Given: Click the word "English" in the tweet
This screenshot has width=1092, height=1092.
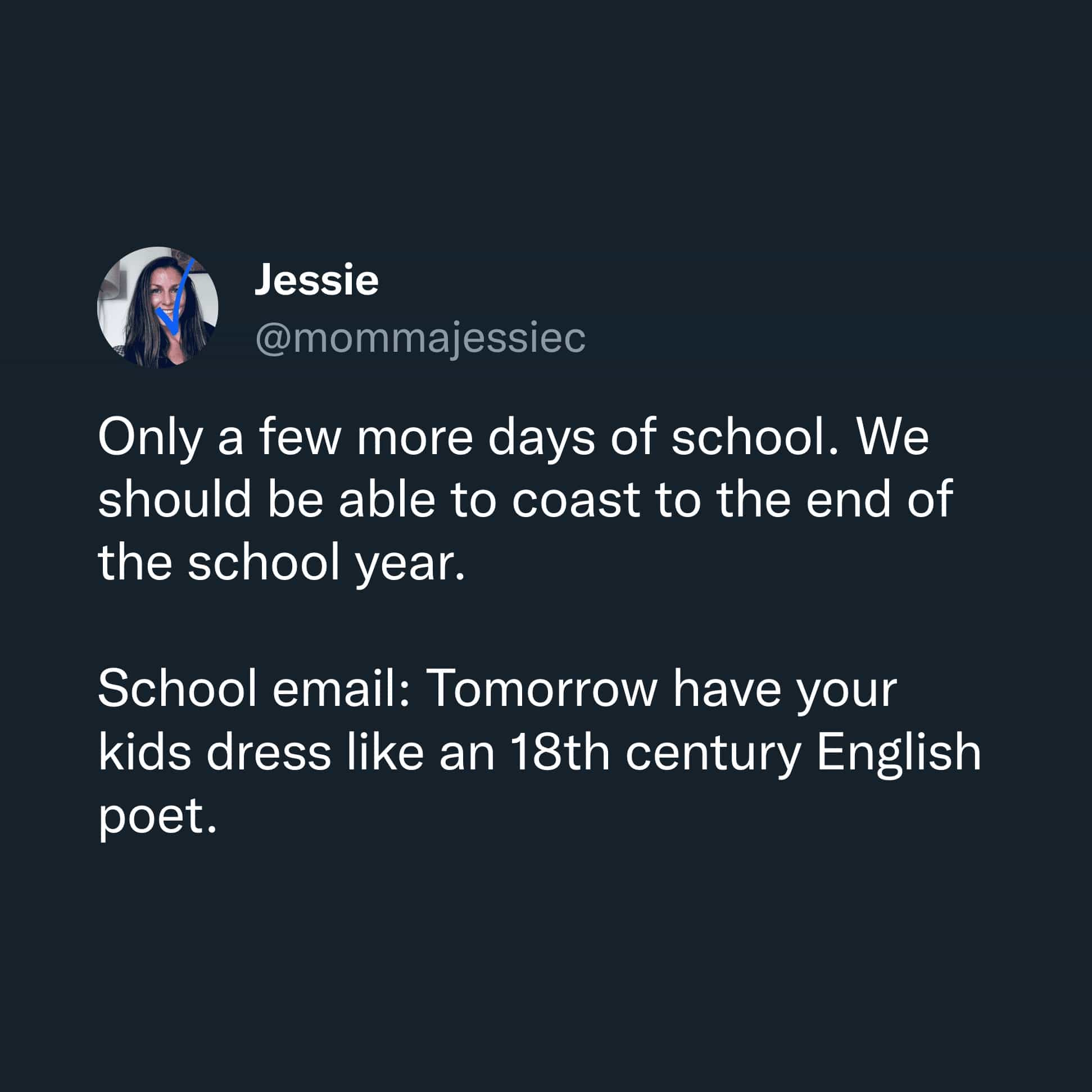Looking at the screenshot, I should (899, 753).
